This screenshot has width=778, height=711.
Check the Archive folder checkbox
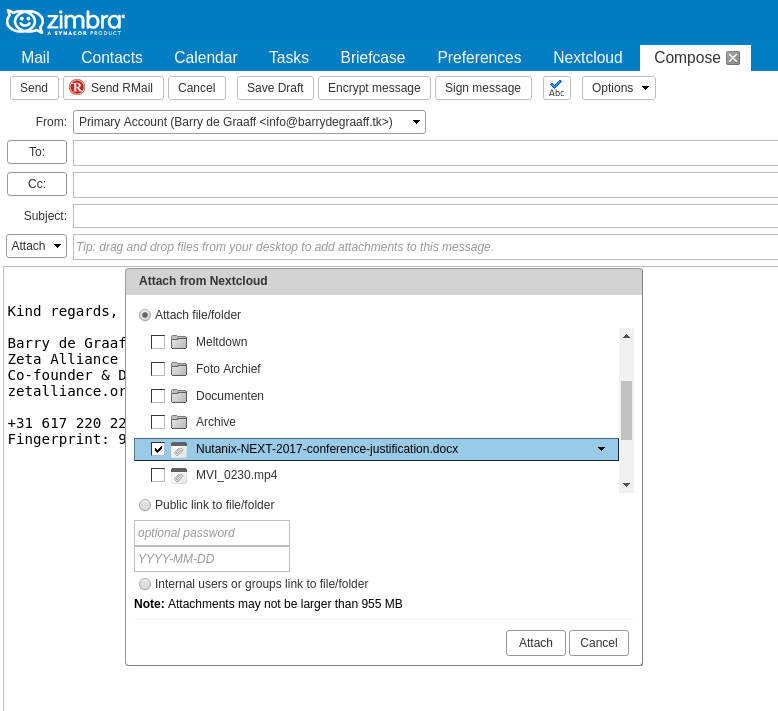[158, 422]
